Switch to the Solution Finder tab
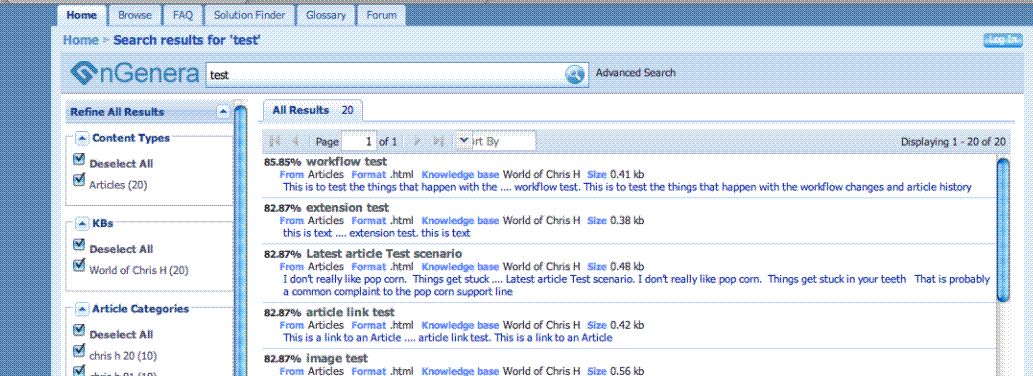The image size is (1033, 376). (250, 15)
